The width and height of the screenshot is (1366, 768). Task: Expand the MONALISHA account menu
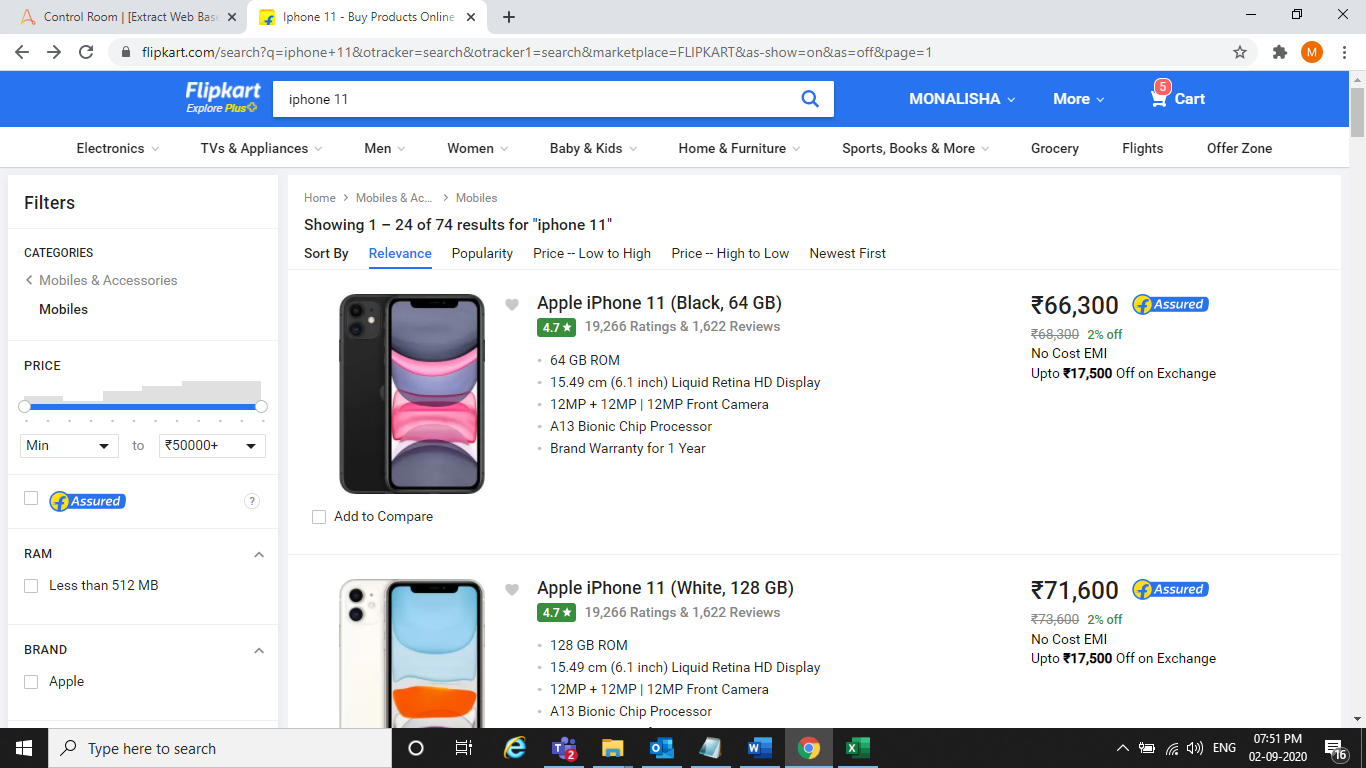961,99
